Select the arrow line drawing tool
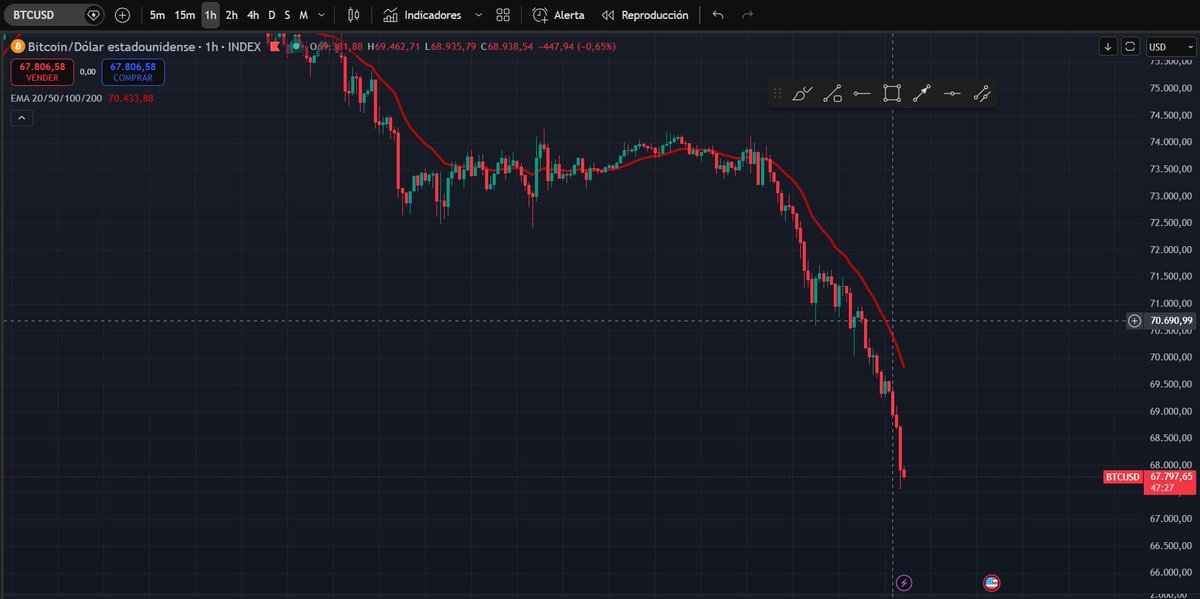The height and width of the screenshot is (599, 1200). coord(922,93)
